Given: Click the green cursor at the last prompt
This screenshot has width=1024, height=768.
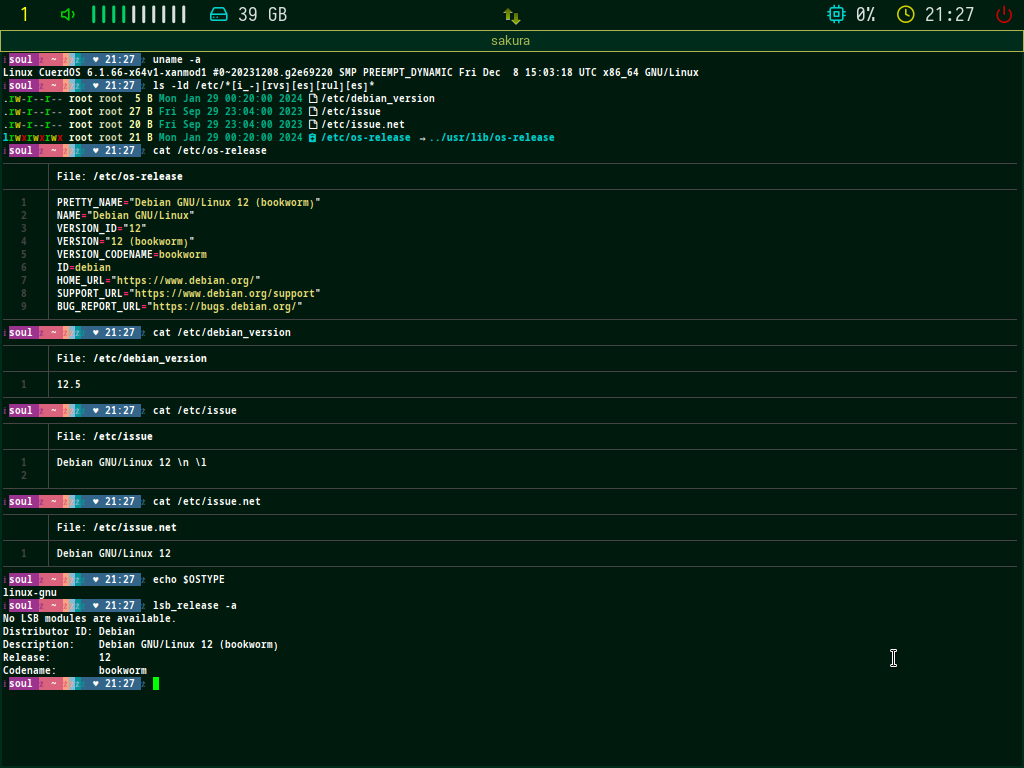Looking at the screenshot, I should tap(156, 684).
